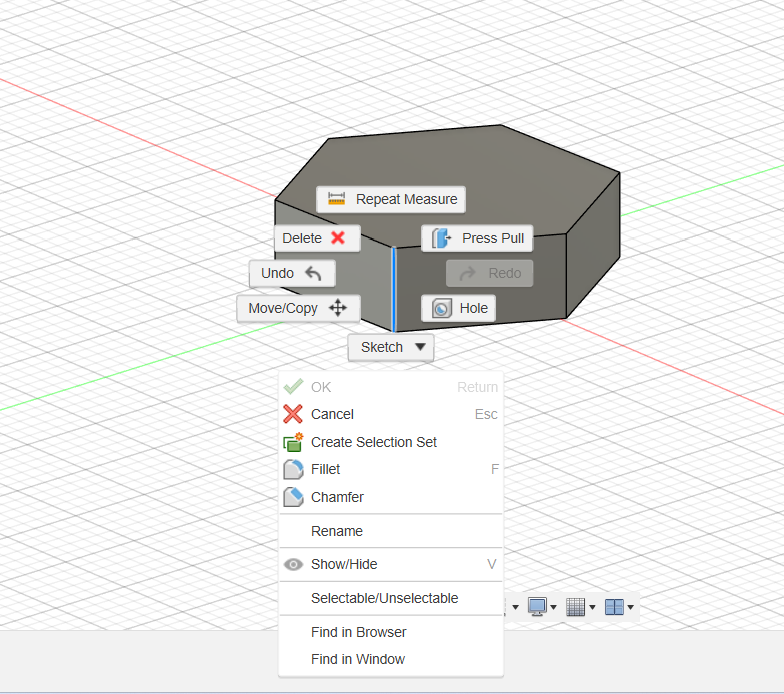Image resolution: width=784 pixels, height=694 pixels.
Task: Expand the Display Settings dropdown arrow
Action: click(x=554, y=608)
